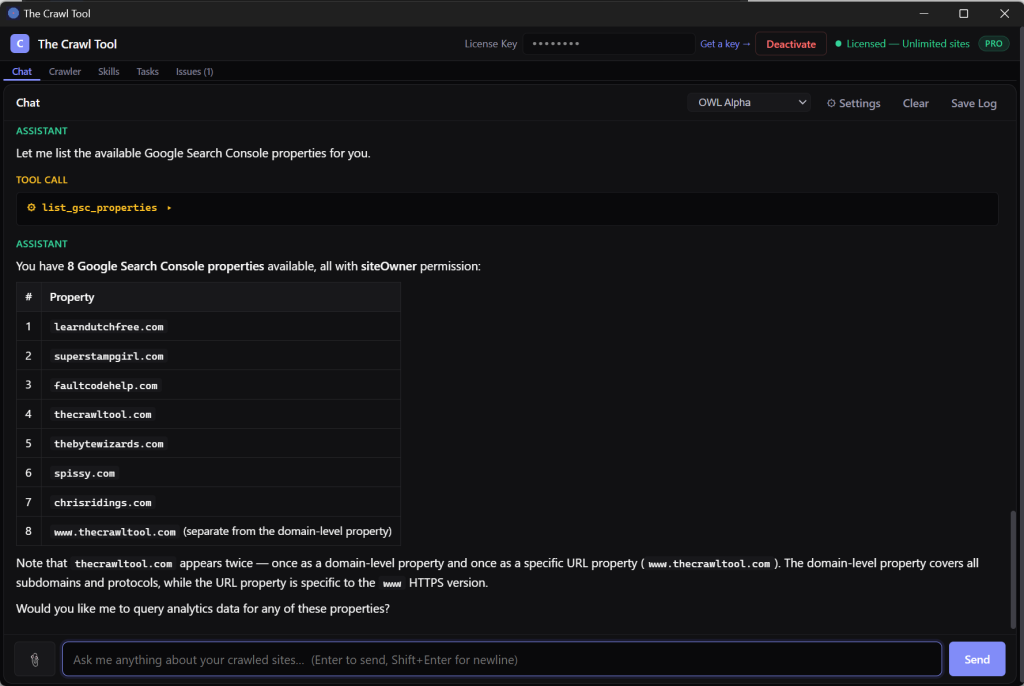This screenshot has width=1024, height=686.
Task: Open the Issues (1) tab
Action: [x=195, y=71]
